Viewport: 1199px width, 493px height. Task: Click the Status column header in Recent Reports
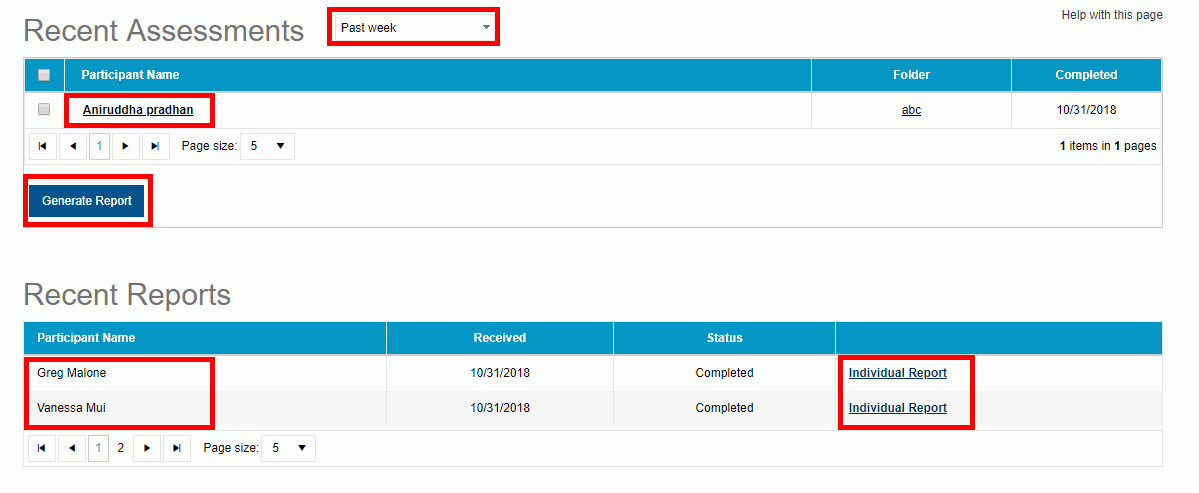[x=724, y=337]
